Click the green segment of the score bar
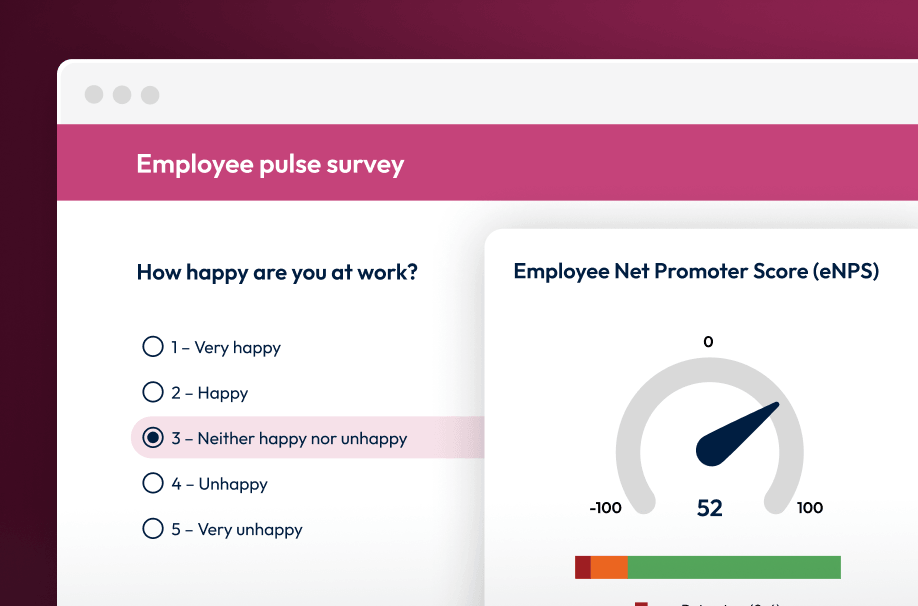The image size is (918, 606). [733, 567]
